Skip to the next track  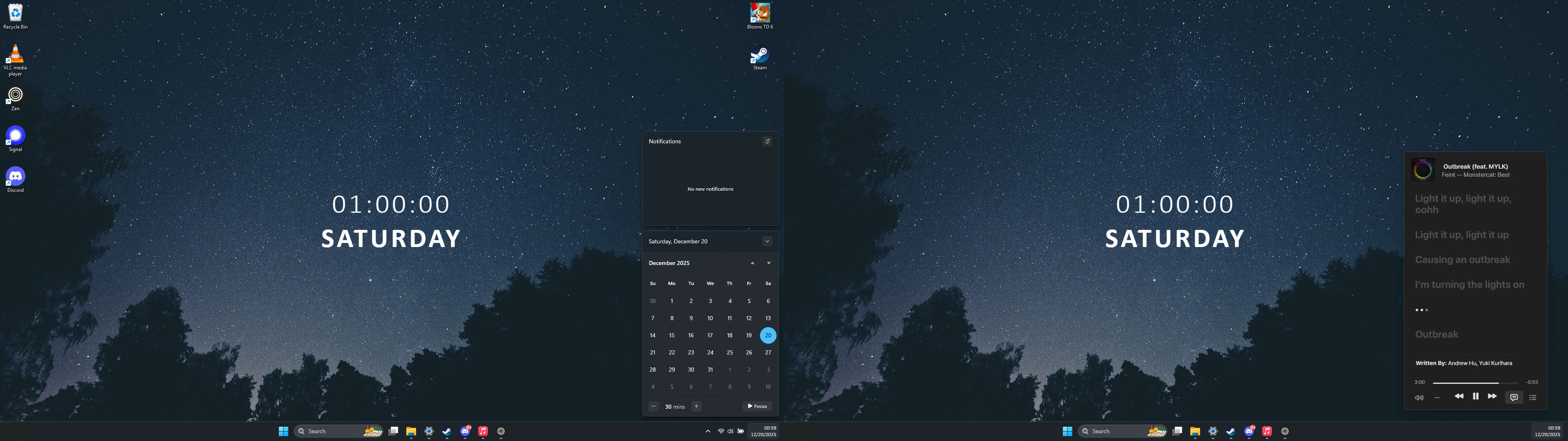click(x=1492, y=396)
